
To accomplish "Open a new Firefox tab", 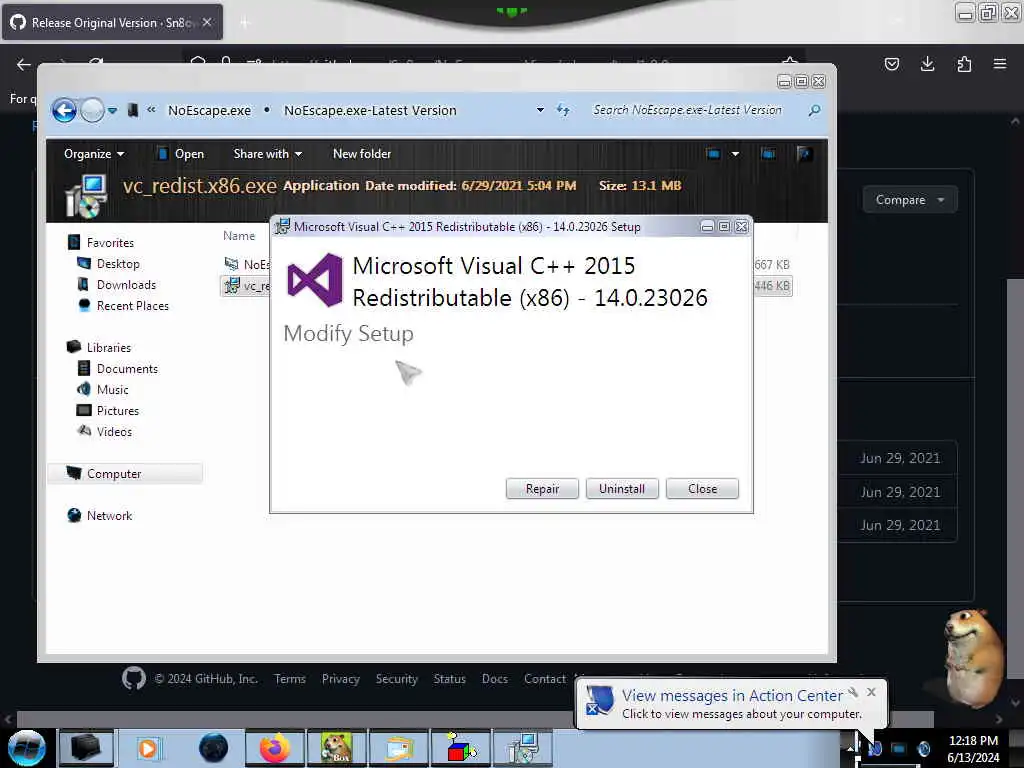I will pyautogui.click(x=245, y=23).
